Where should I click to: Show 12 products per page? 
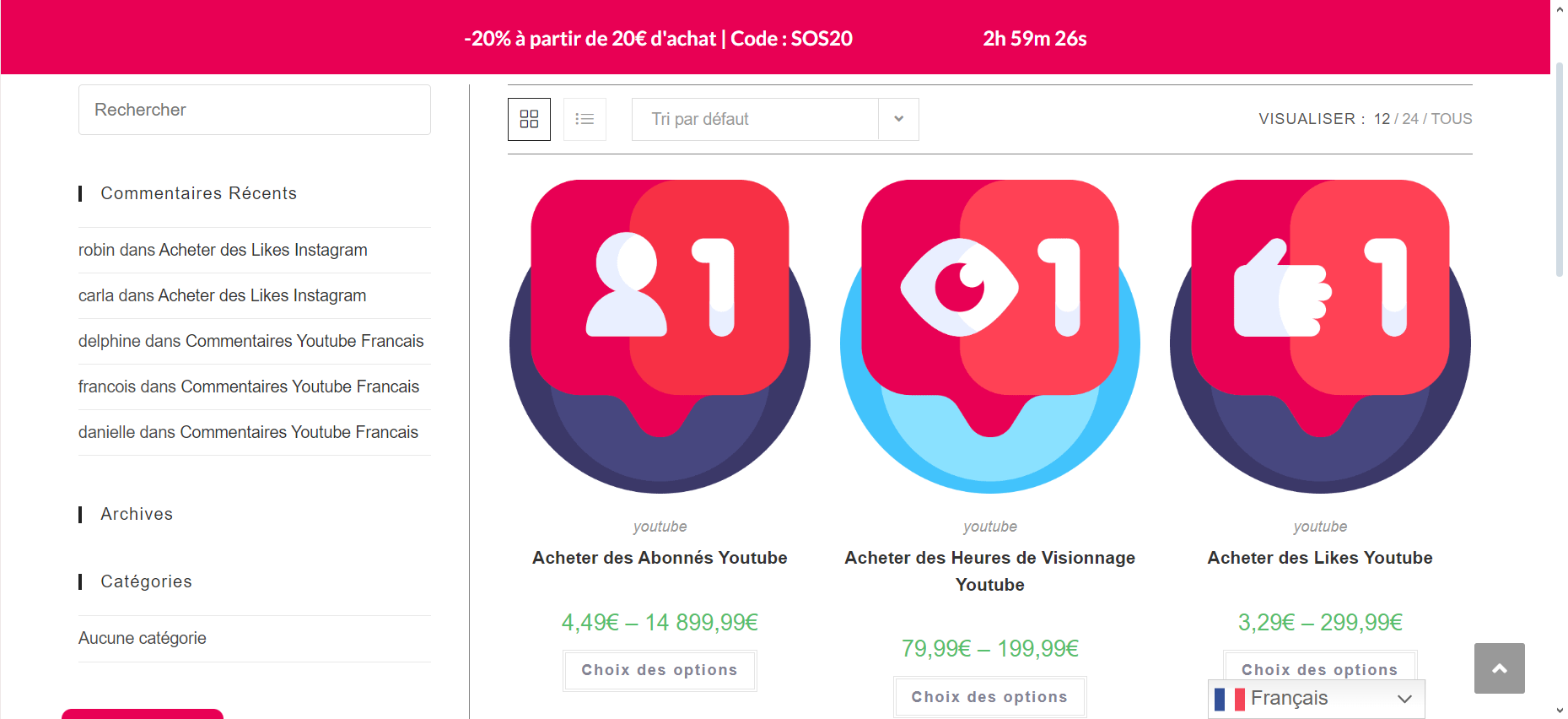pos(1382,119)
